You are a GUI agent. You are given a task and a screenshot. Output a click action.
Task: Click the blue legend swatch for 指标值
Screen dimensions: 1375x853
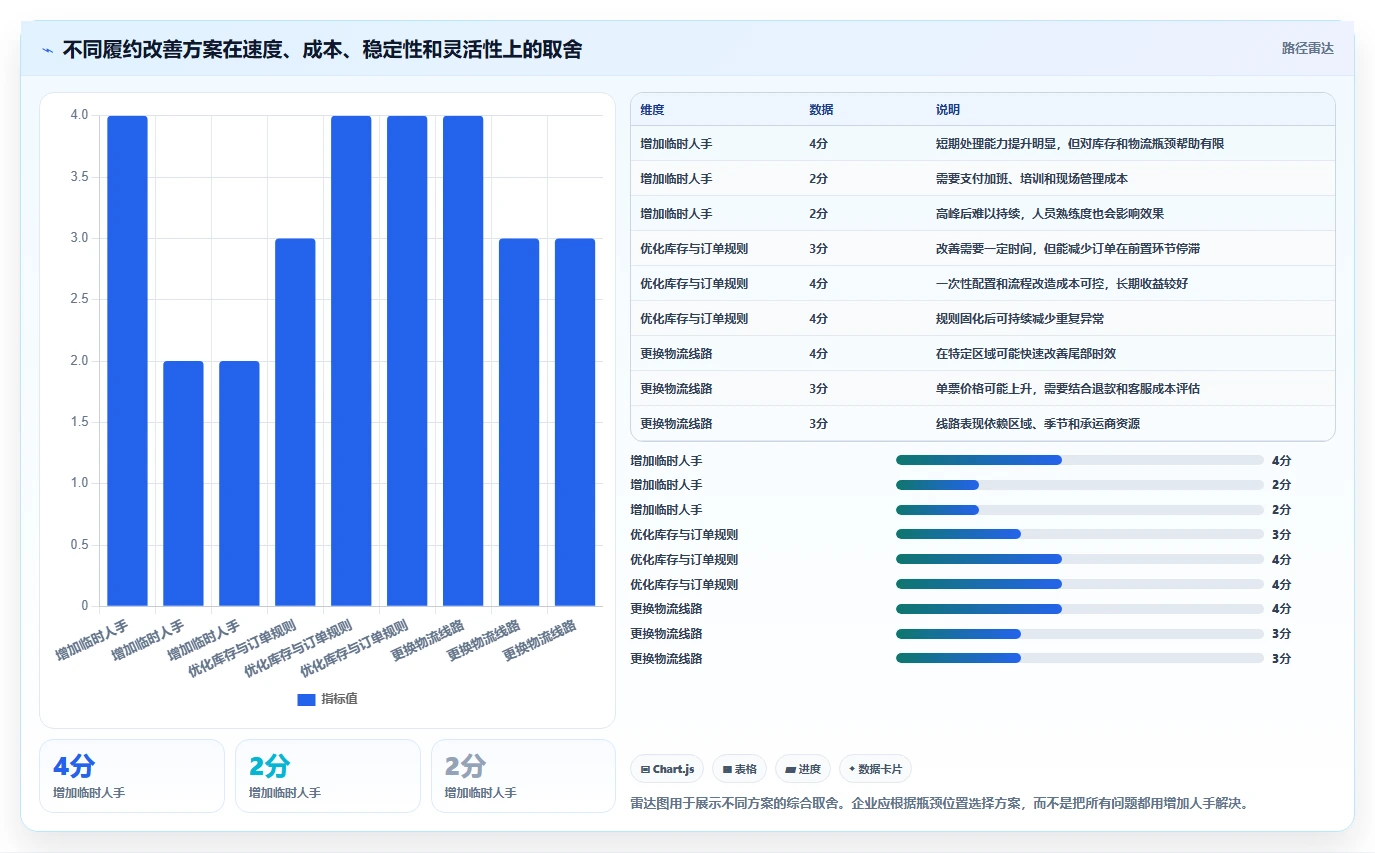306,700
